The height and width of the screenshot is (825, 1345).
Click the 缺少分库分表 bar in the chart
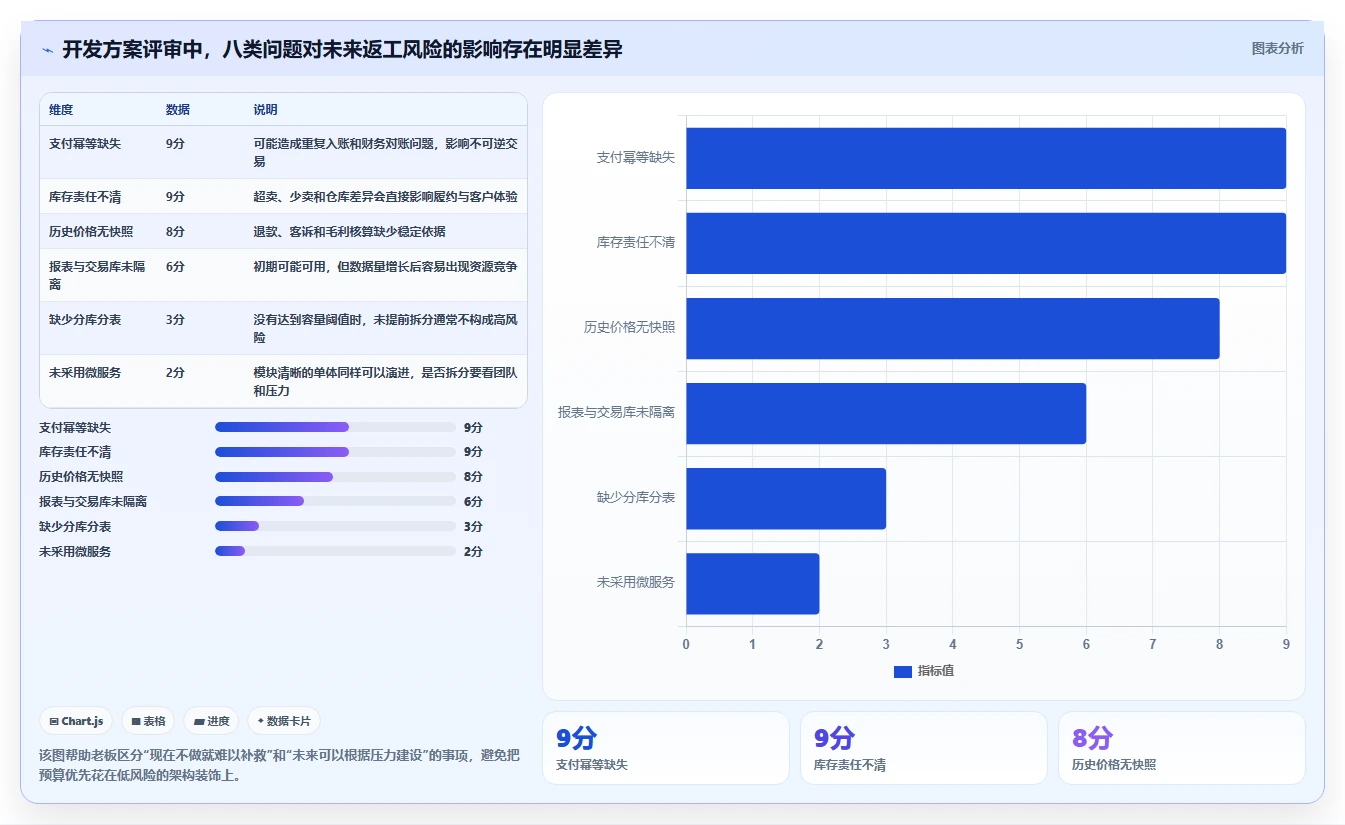point(786,498)
